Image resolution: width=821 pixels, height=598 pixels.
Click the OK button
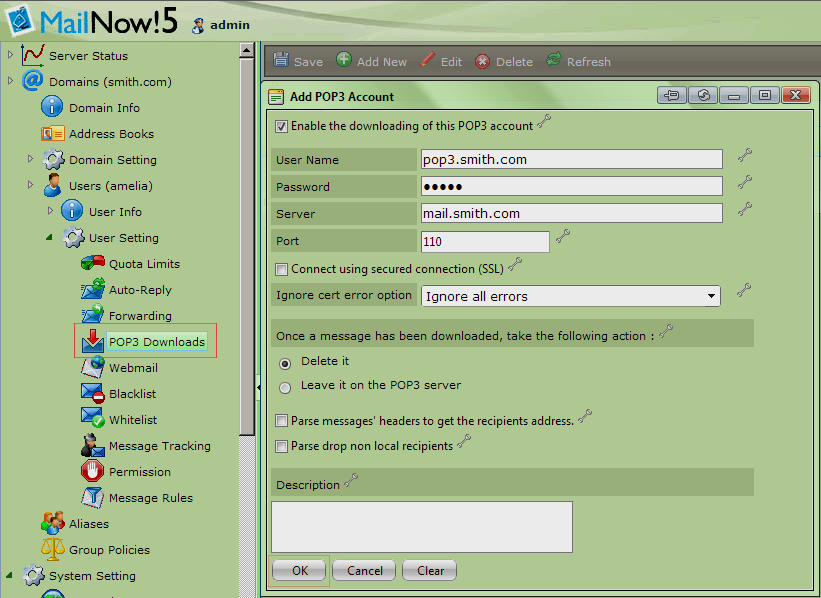pyautogui.click(x=299, y=570)
